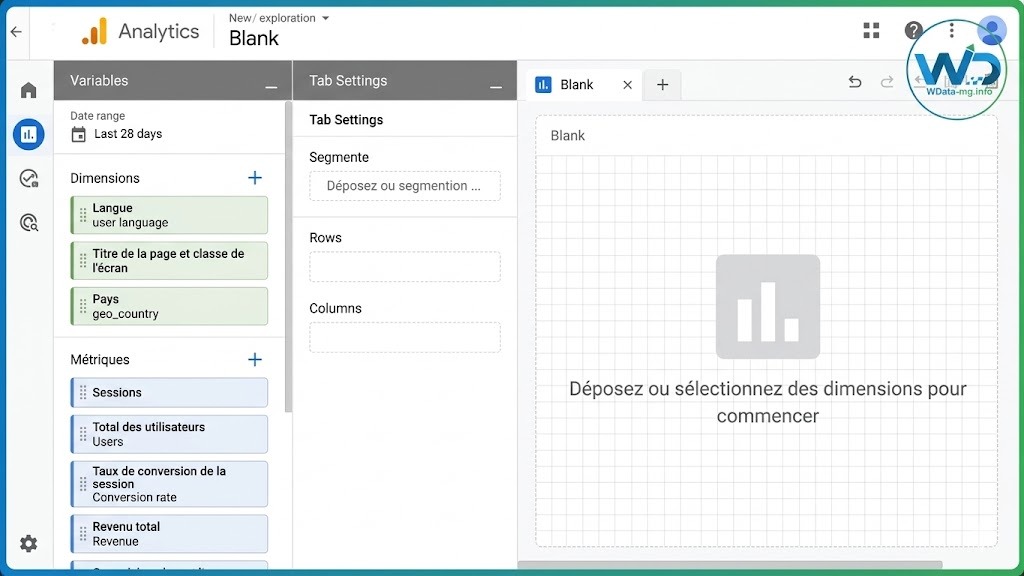The image size is (1024, 576).
Task: Open Analytics help with the question mark icon
Action: 911,30
